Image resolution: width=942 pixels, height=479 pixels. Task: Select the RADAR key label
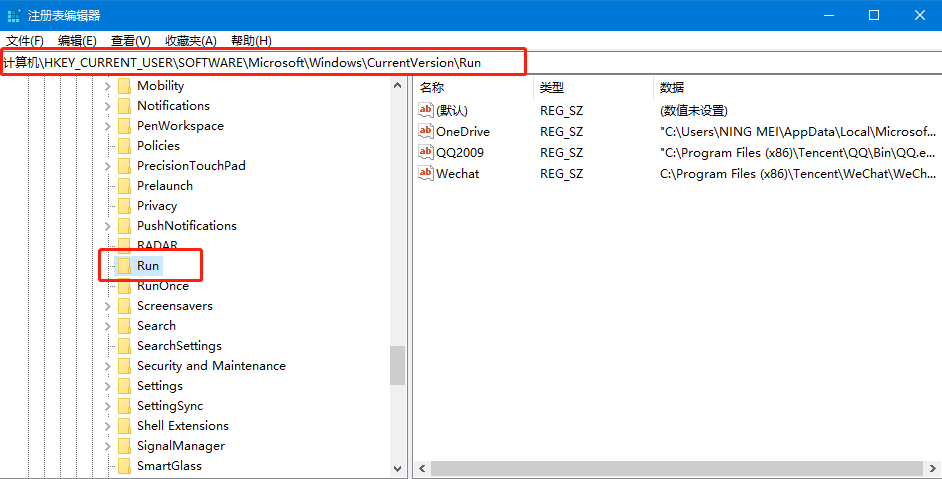coord(157,245)
